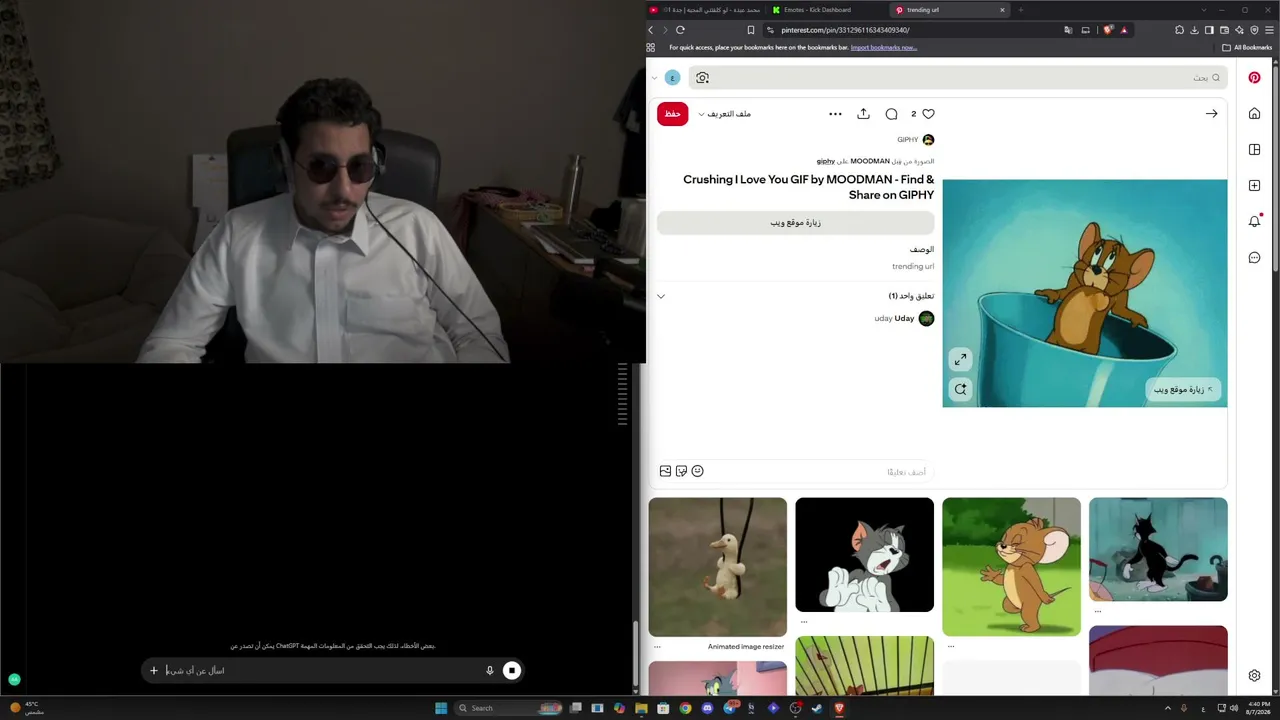The width and height of the screenshot is (1280, 720).
Task: Open the Windows Start menu
Action: coord(441,708)
